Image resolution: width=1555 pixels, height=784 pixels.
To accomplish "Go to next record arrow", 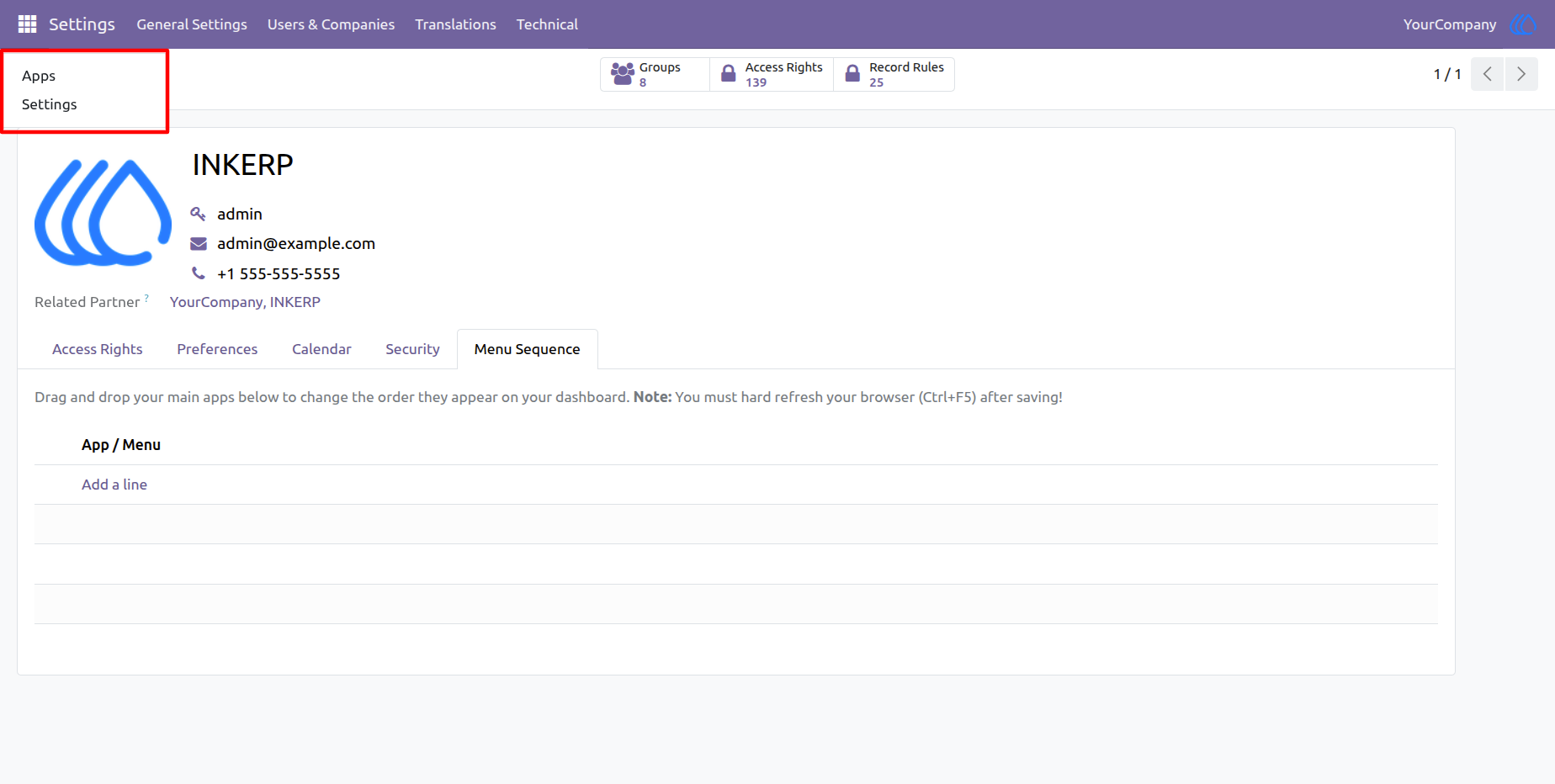I will click(x=1521, y=74).
